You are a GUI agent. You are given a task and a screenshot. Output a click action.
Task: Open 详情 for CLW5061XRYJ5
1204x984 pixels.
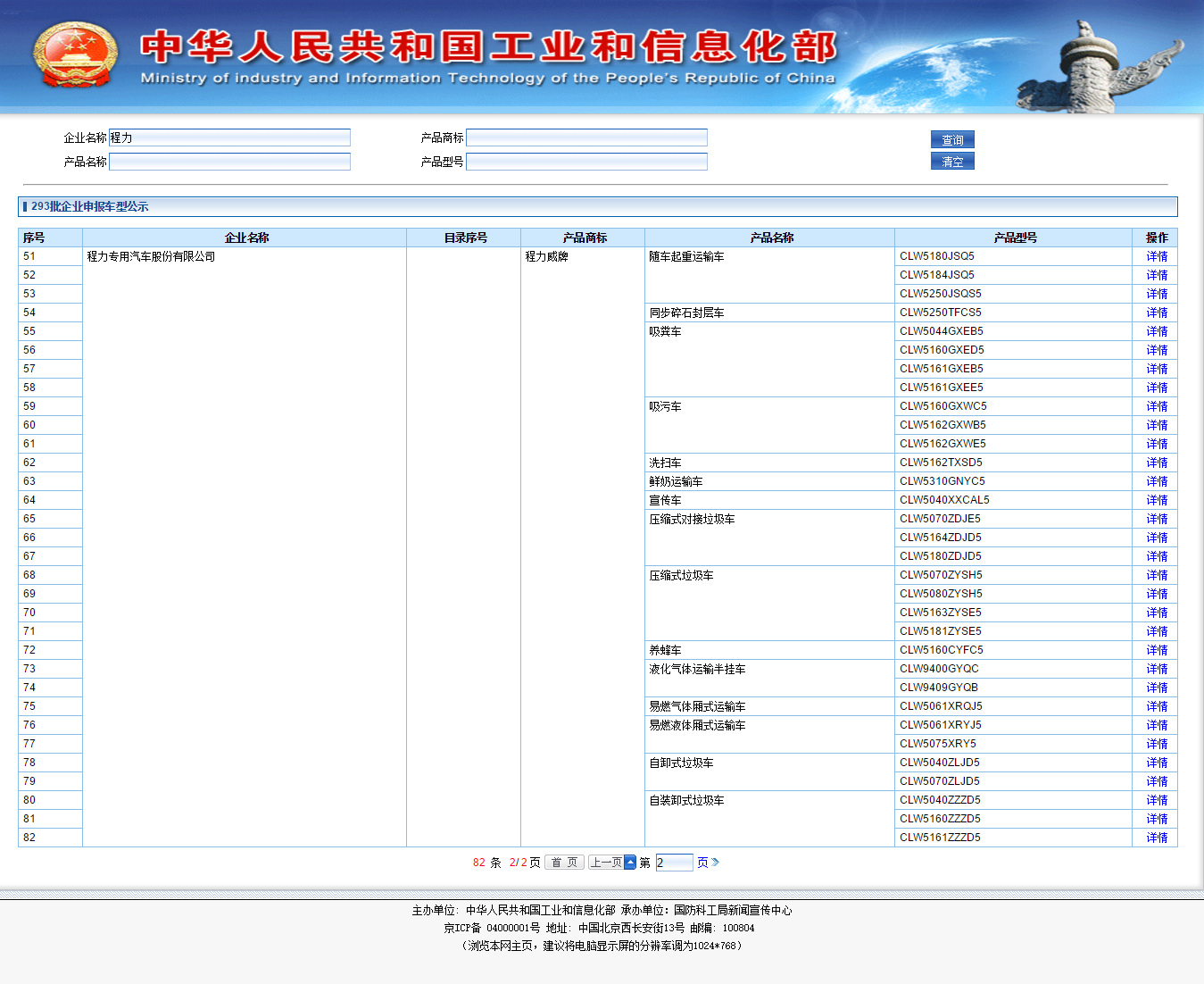[x=1157, y=725]
